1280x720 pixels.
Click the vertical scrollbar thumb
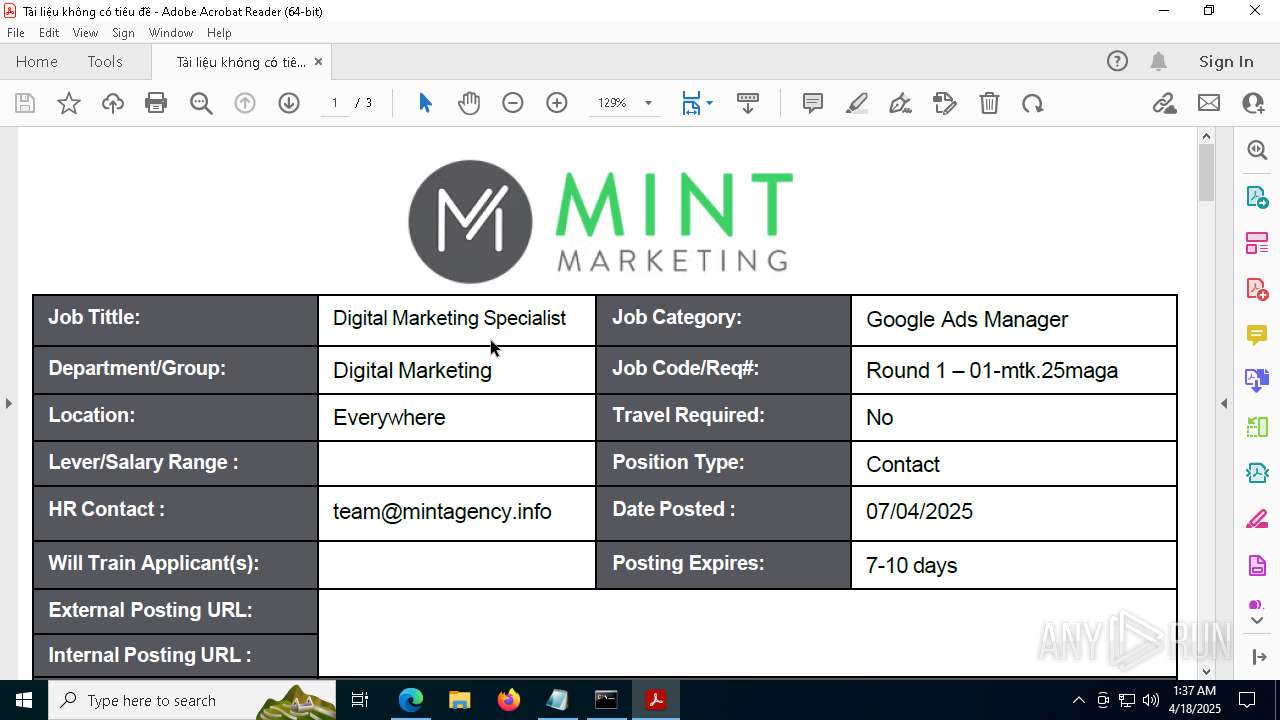pyautogui.click(x=1206, y=172)
